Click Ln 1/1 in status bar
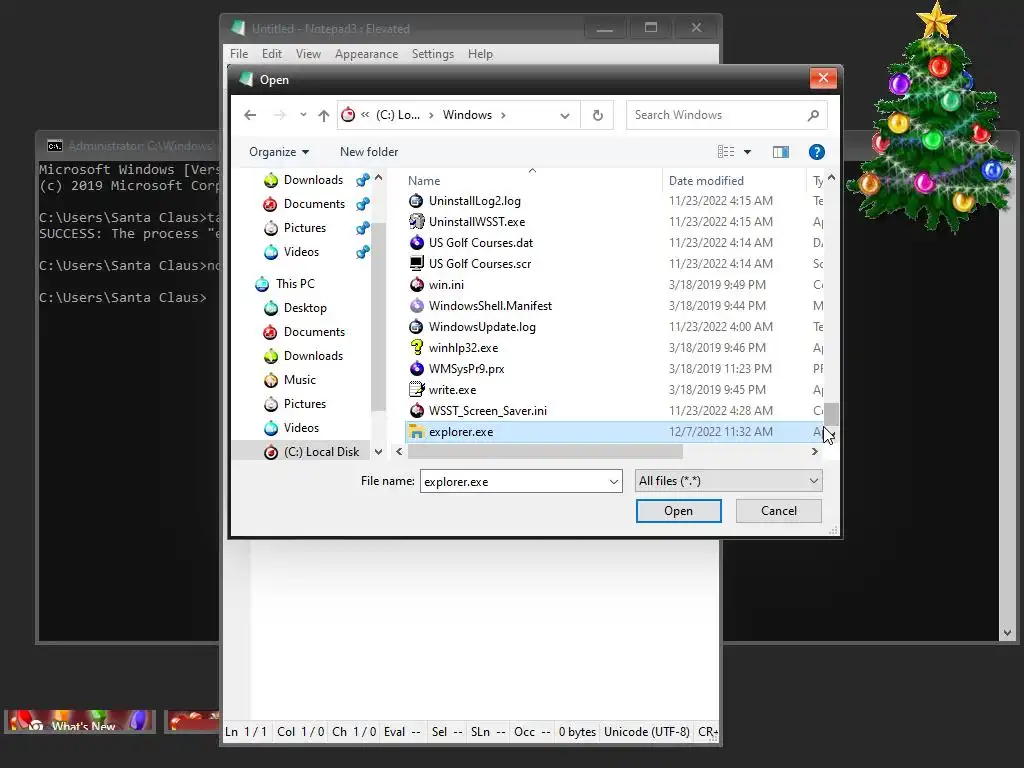 [x=246, y=732]
